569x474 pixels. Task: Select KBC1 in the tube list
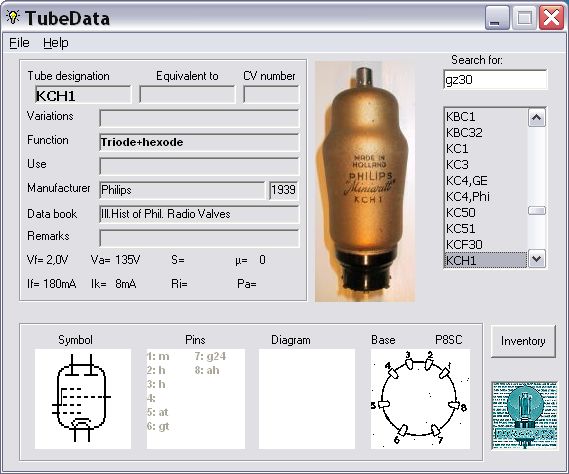(486, 117)
